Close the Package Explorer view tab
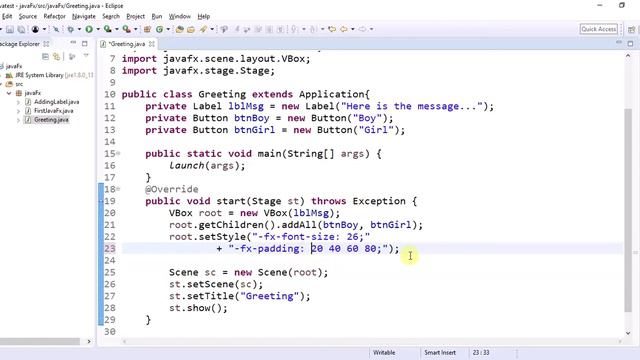This screenshot has width=640, height=360. (x=46, y=44)
